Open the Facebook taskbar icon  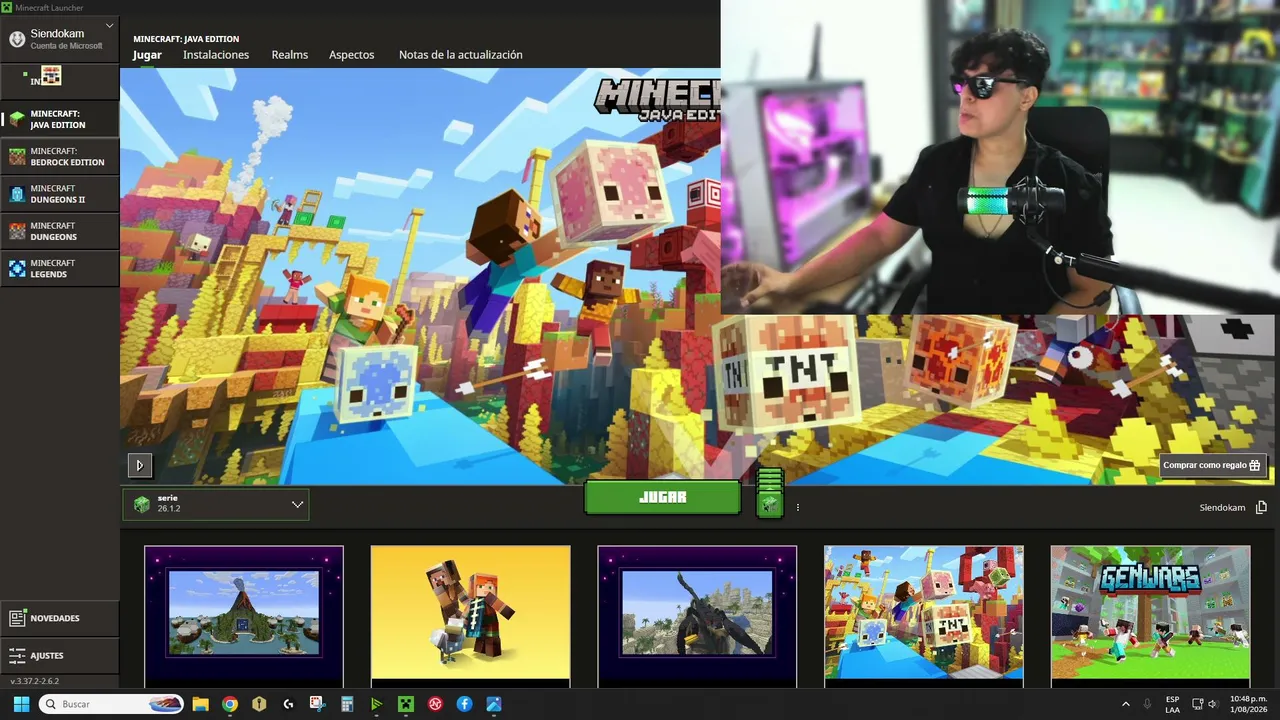[x=464, y=704]
